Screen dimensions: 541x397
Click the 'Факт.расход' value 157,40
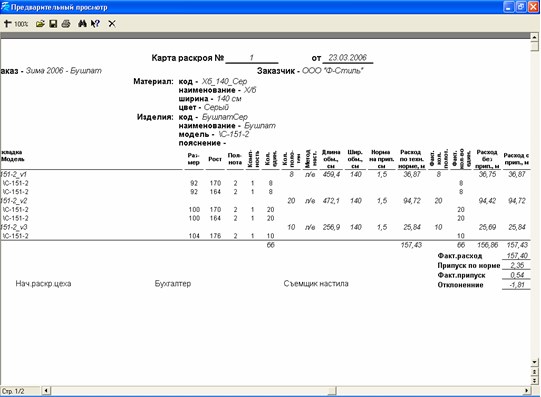517,256
